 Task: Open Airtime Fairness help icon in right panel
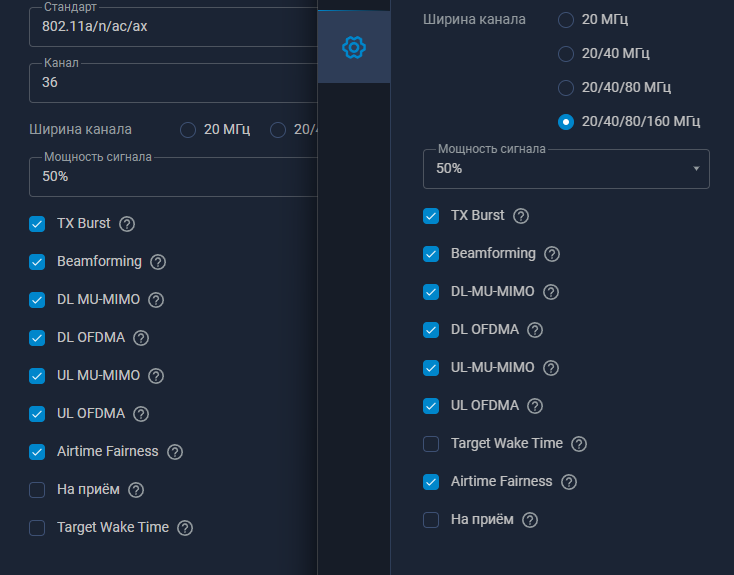pos(569,482)
